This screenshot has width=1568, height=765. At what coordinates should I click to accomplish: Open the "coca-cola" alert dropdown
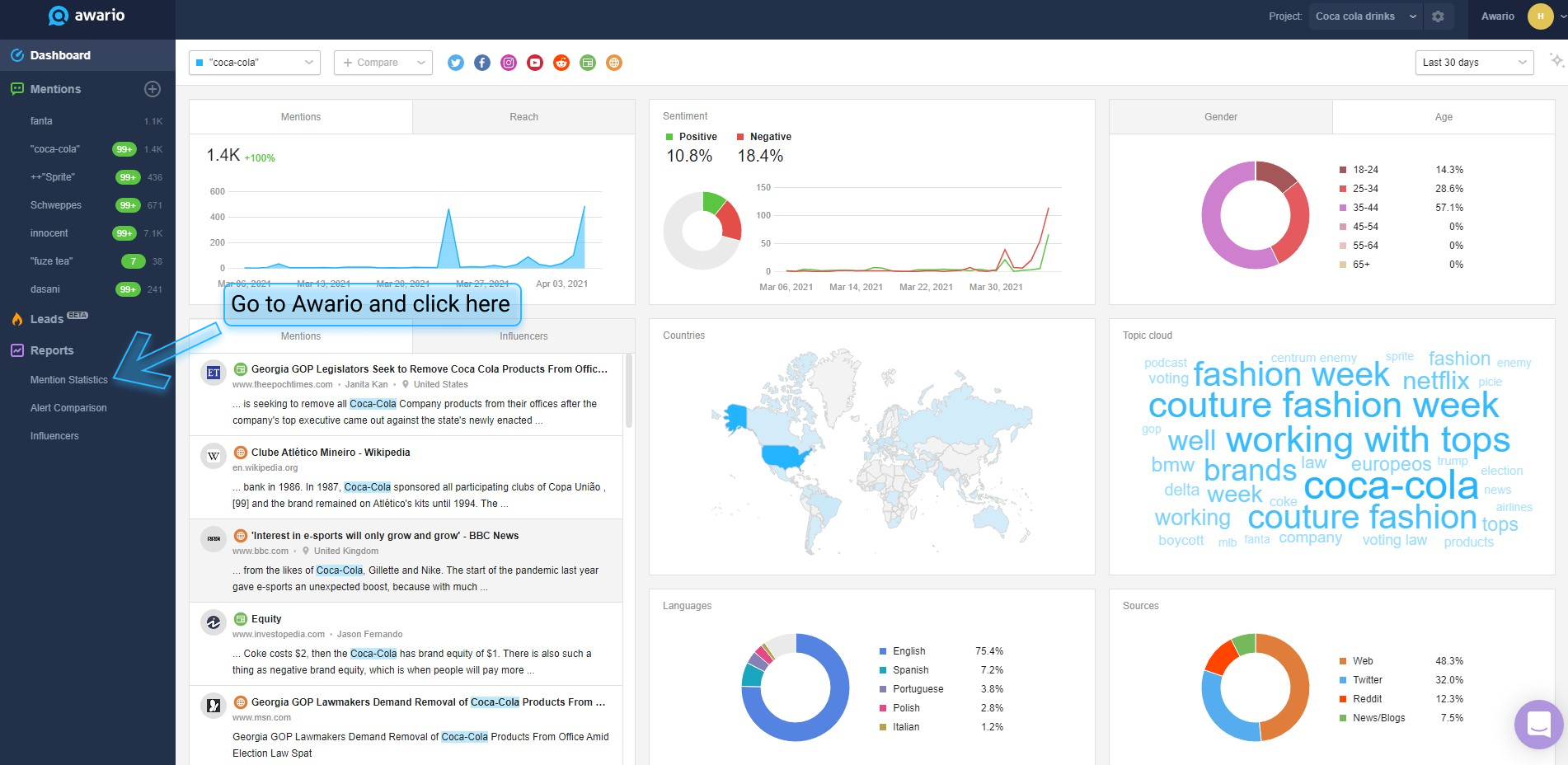click(255, 63)
